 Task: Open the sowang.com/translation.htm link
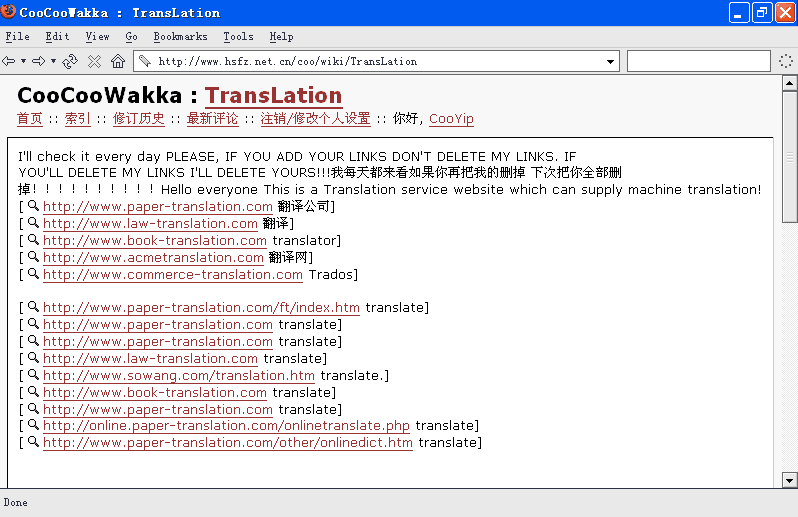pos(179,376)
